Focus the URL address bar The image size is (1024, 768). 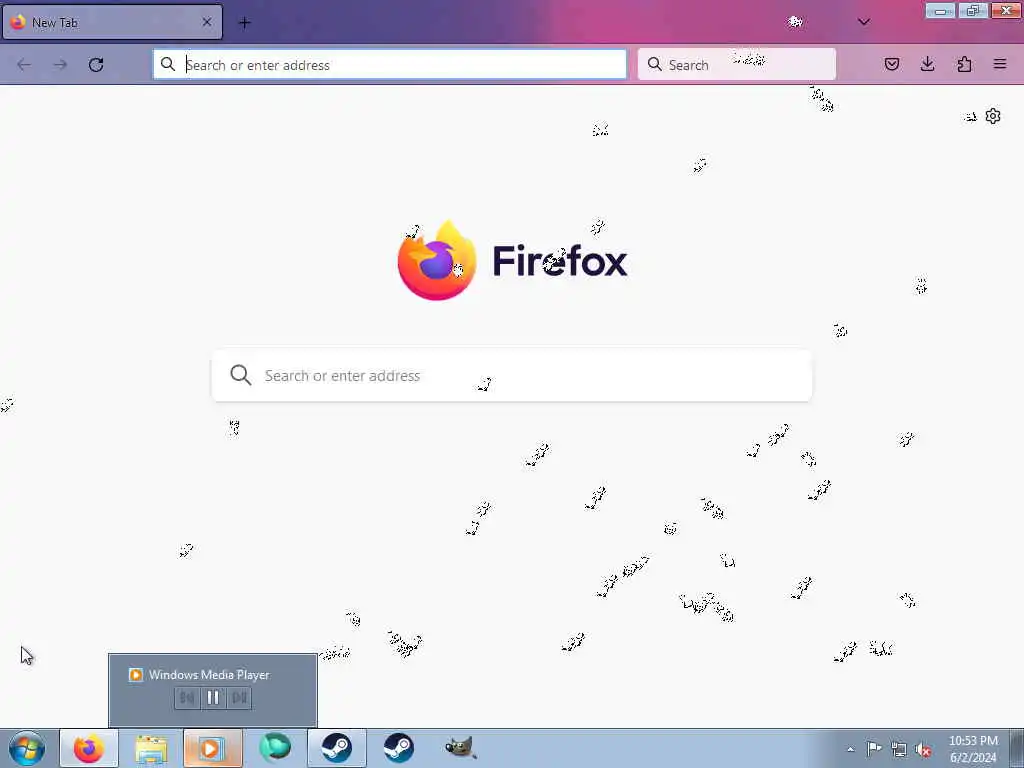coord(390,65)
